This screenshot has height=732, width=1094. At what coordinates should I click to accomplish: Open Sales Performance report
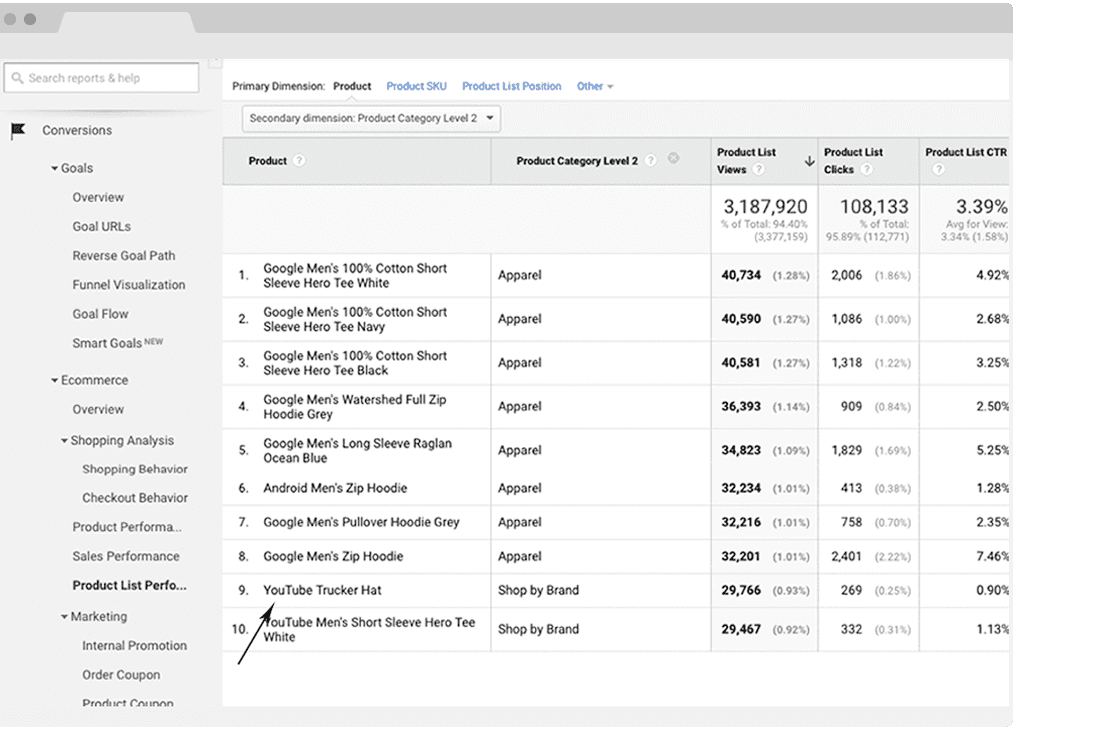pyautogui.click(x=126, y=556)
